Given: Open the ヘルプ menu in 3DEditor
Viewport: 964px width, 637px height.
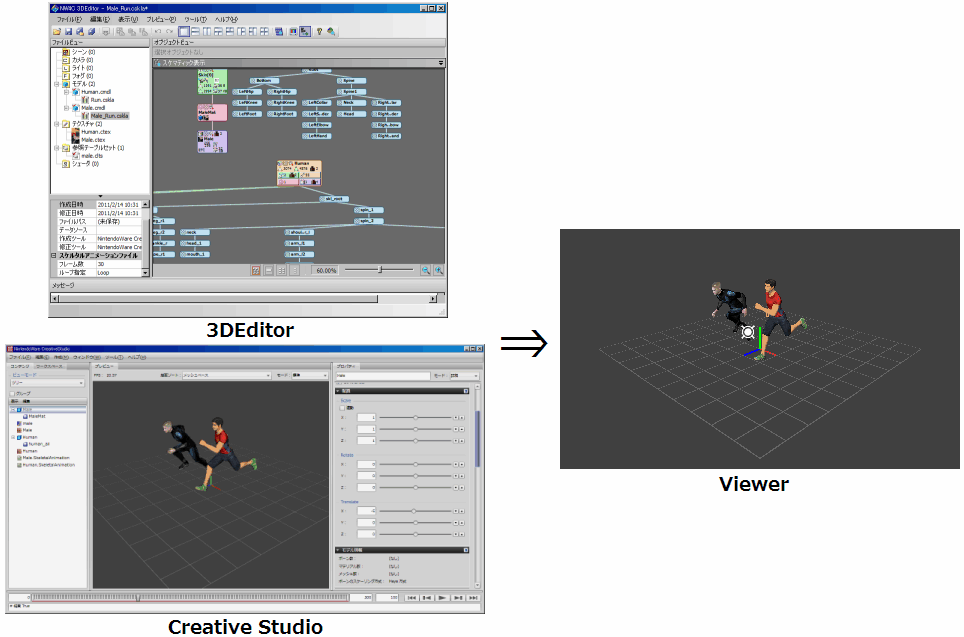Looking at the screenshot, I should 226,19.
